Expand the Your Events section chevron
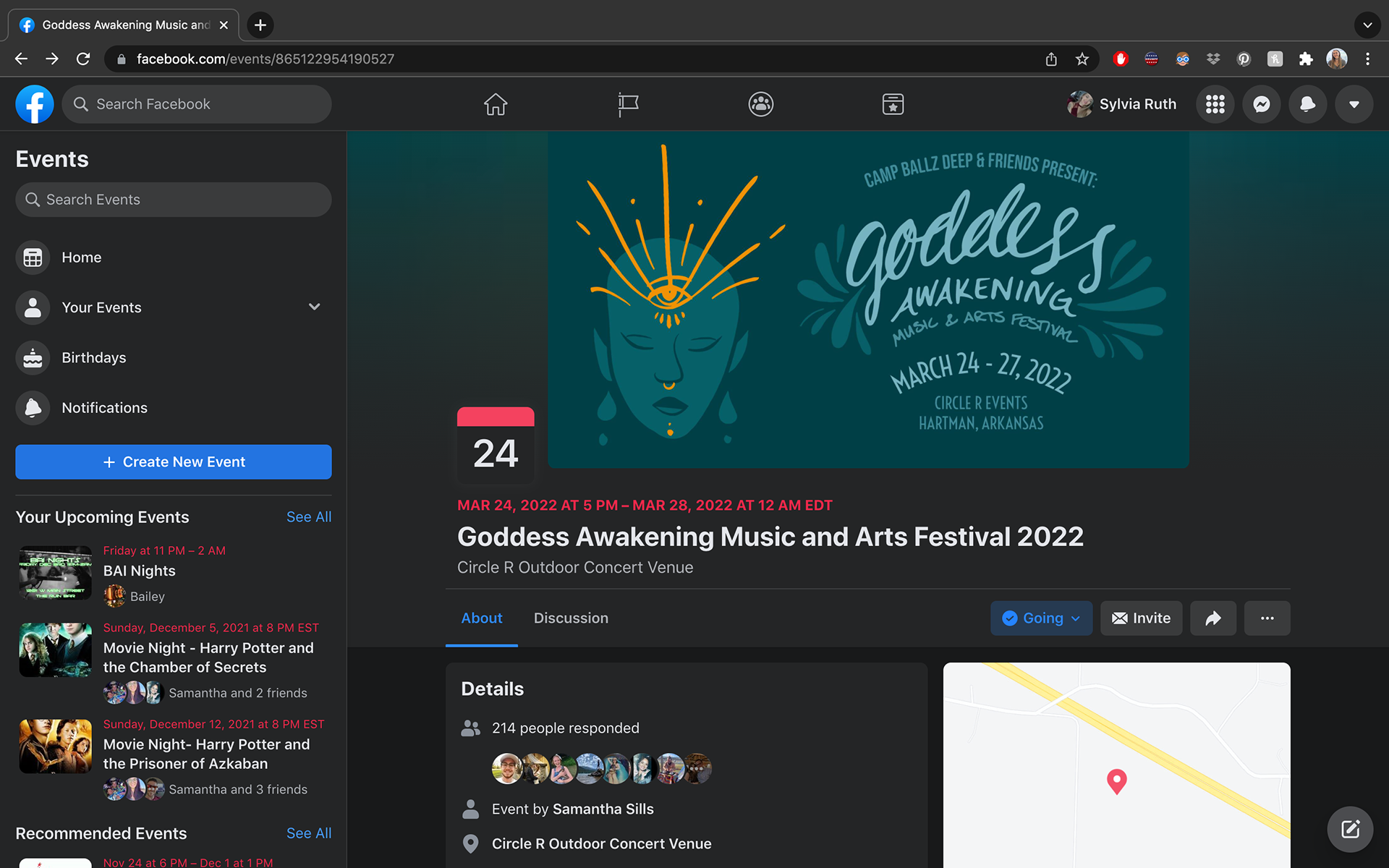1389x868 pixels. click(315, 307)
